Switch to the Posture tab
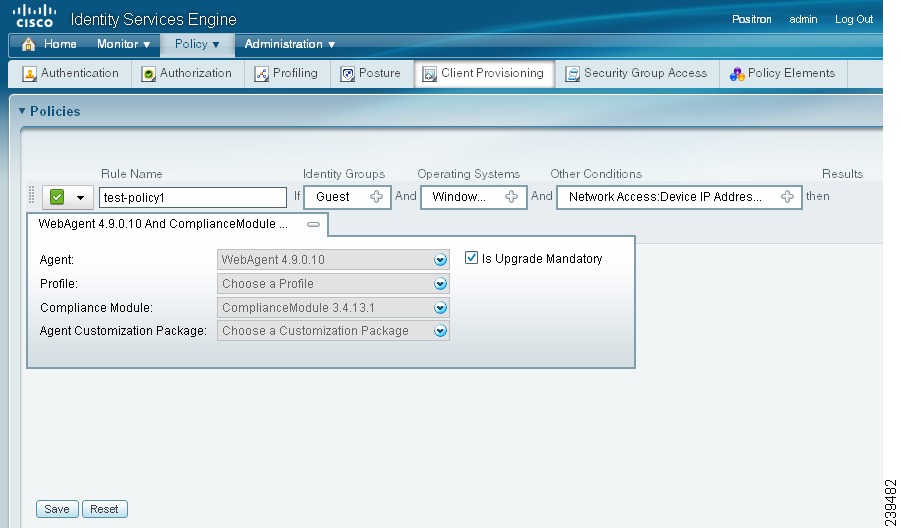This screenshot has height=528, width=901. tap(371, 74)
